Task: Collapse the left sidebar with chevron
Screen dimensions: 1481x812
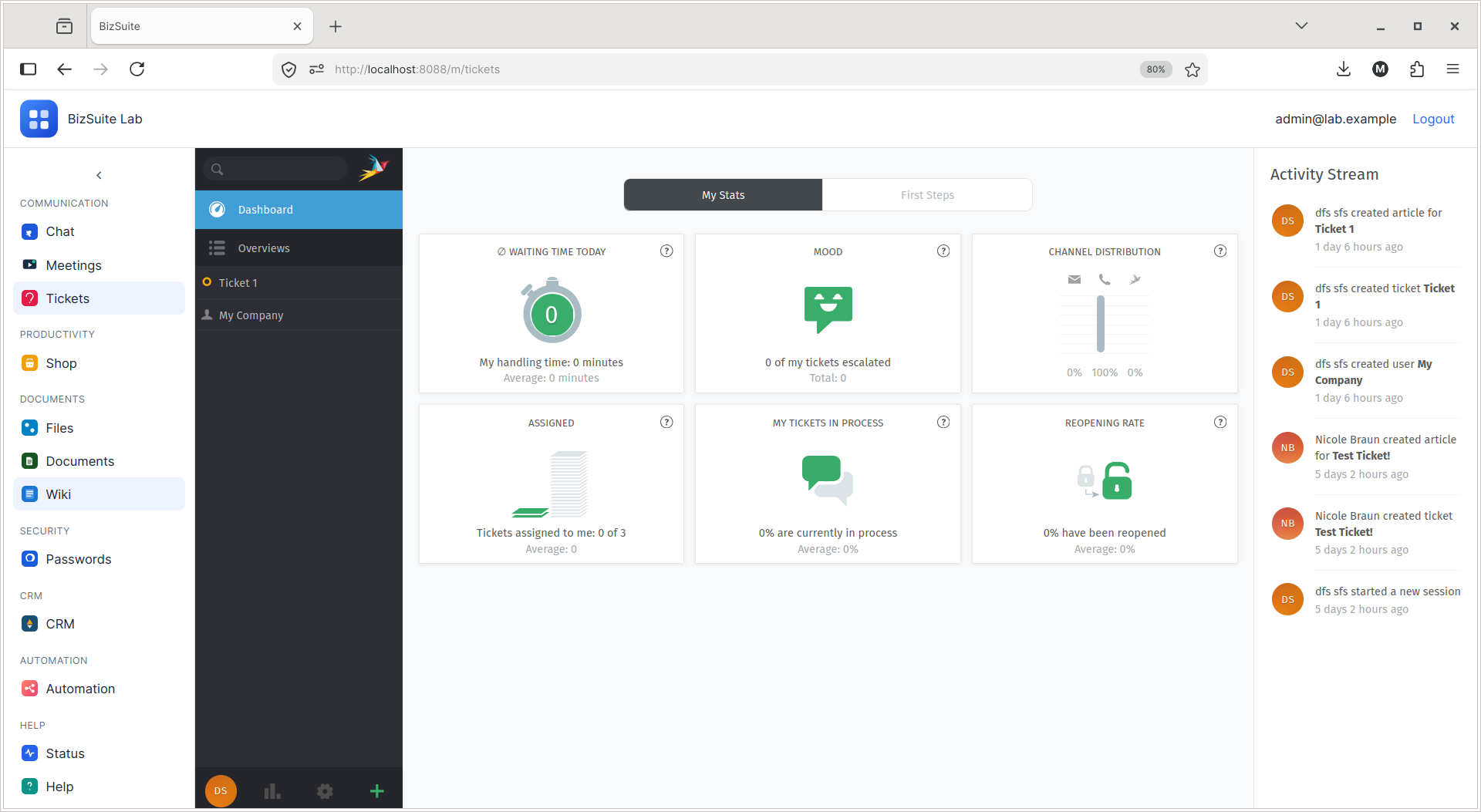Action: [99, 175]
